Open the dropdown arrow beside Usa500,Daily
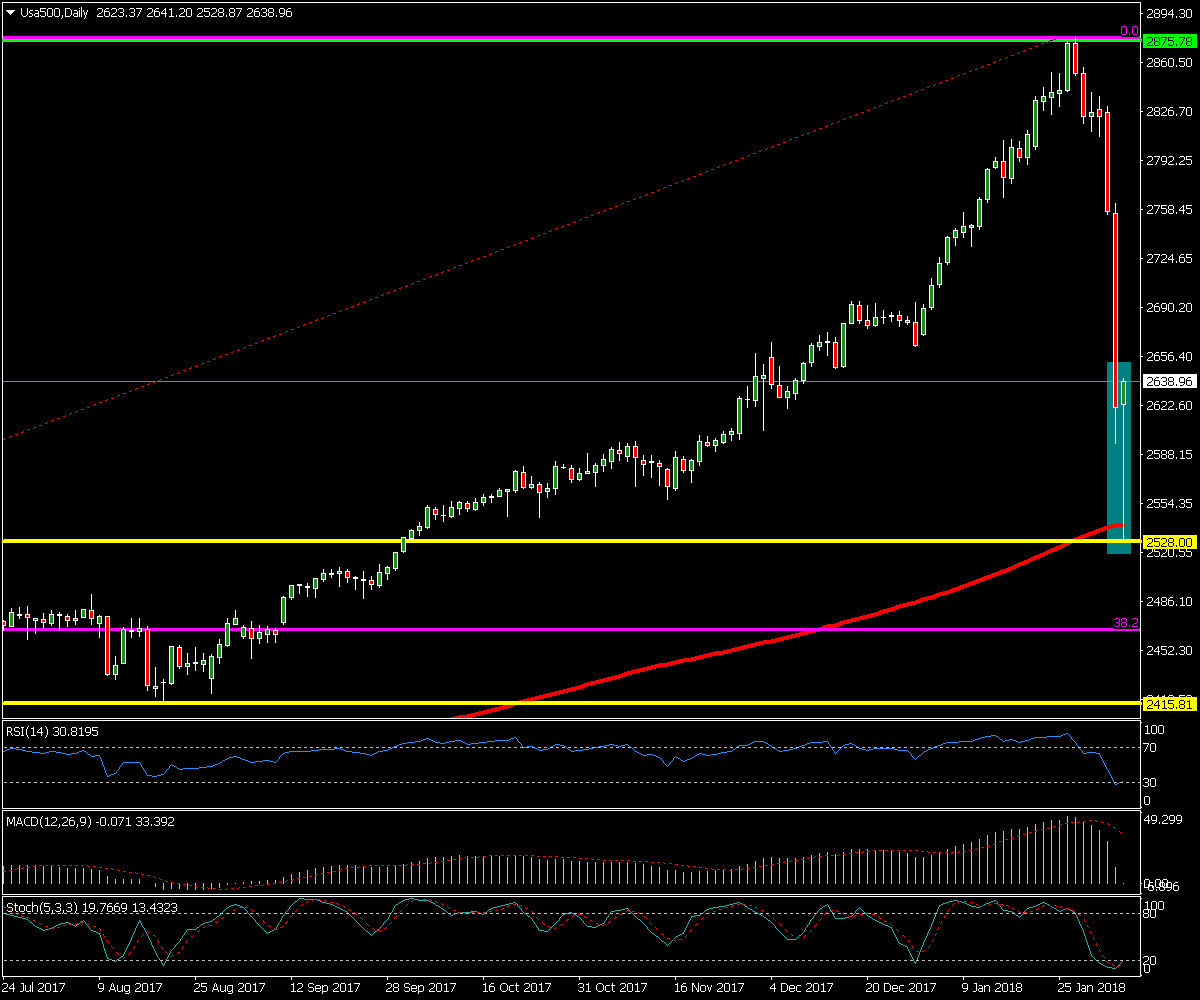This screenshot has height=1000, width=1200. point(11,13)
